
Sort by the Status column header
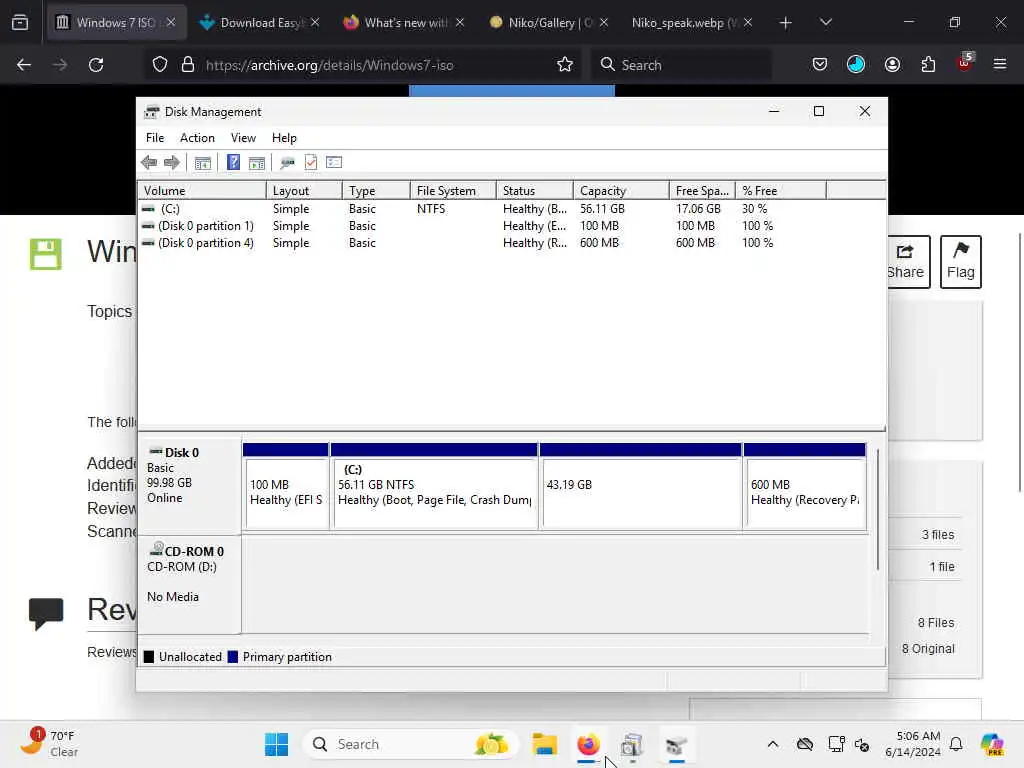[534, 191]
